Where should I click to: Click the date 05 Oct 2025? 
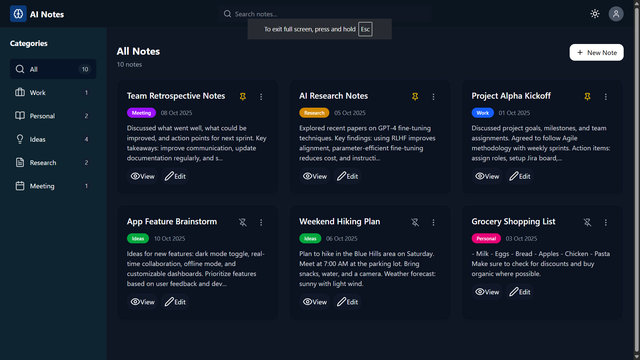coord(350,113)
